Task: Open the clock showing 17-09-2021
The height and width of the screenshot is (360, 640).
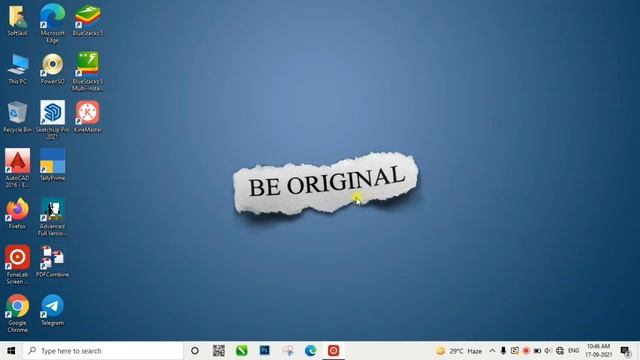Action: tap(598, 351)
